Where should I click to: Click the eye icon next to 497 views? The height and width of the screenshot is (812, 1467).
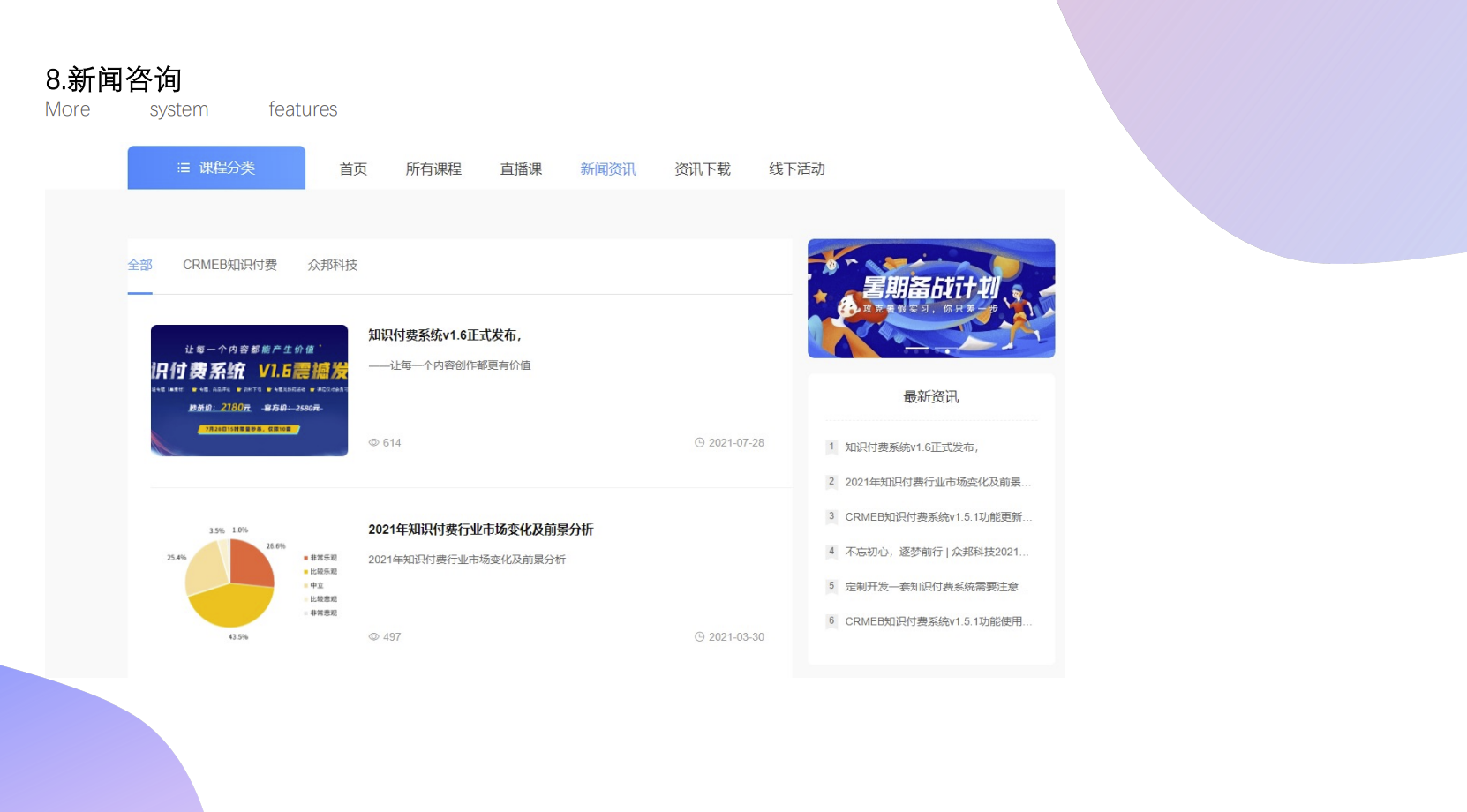point(373,637)
